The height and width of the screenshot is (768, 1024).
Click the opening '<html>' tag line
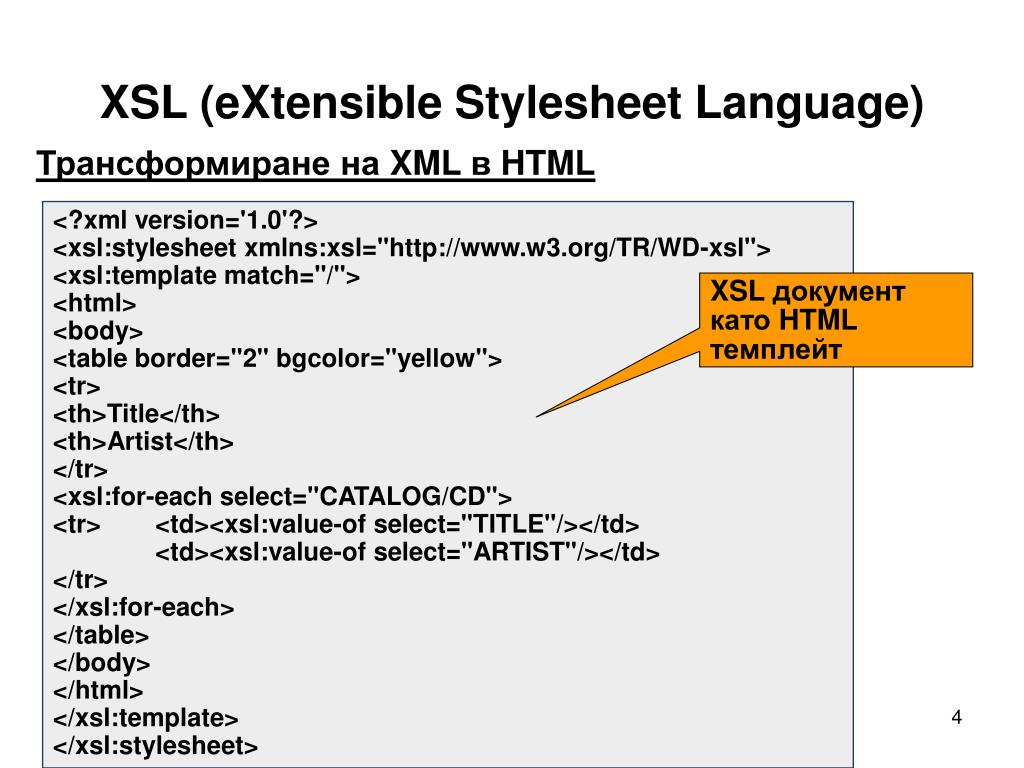(95, 304)
